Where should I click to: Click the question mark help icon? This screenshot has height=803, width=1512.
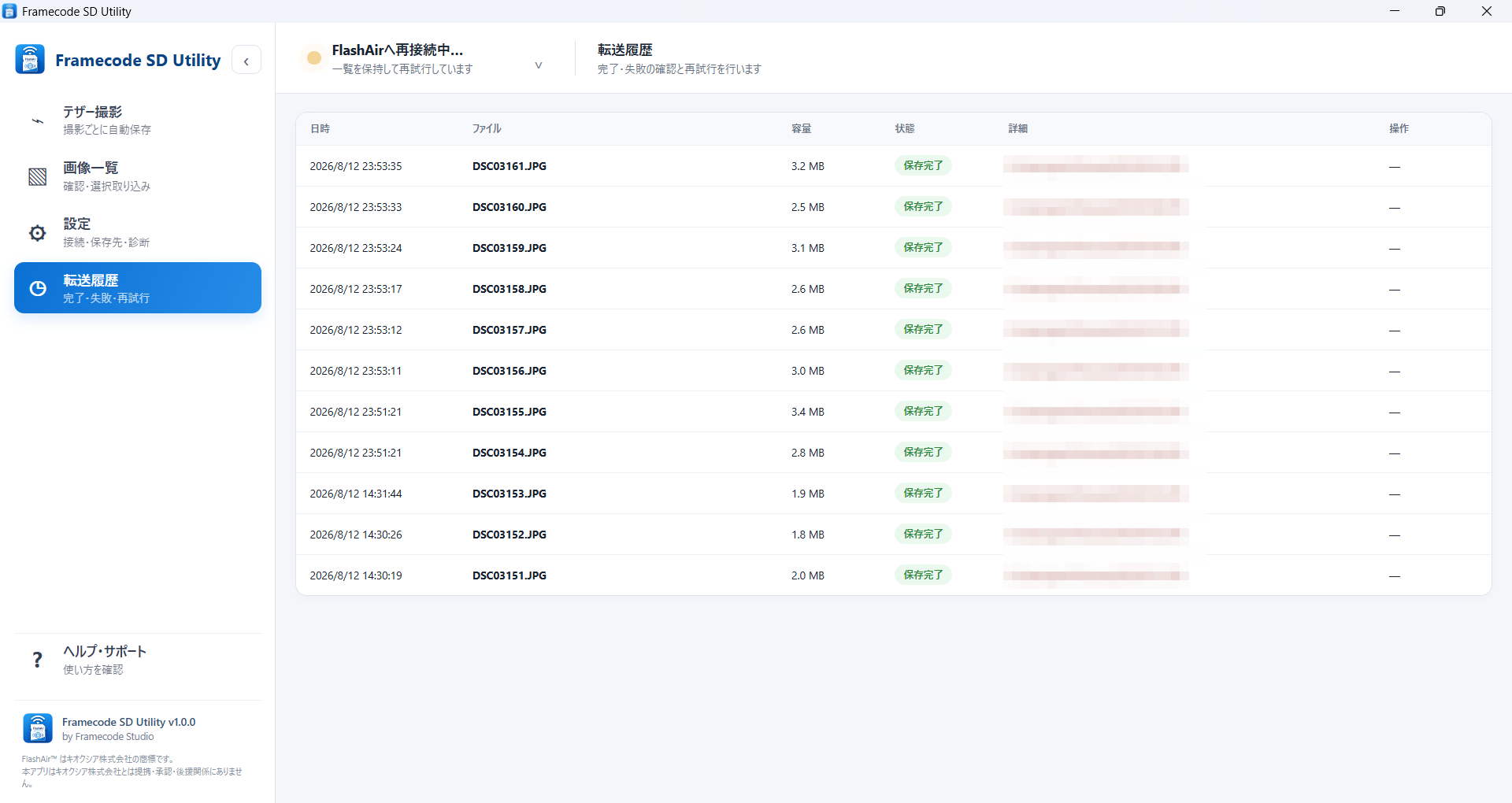38,660
